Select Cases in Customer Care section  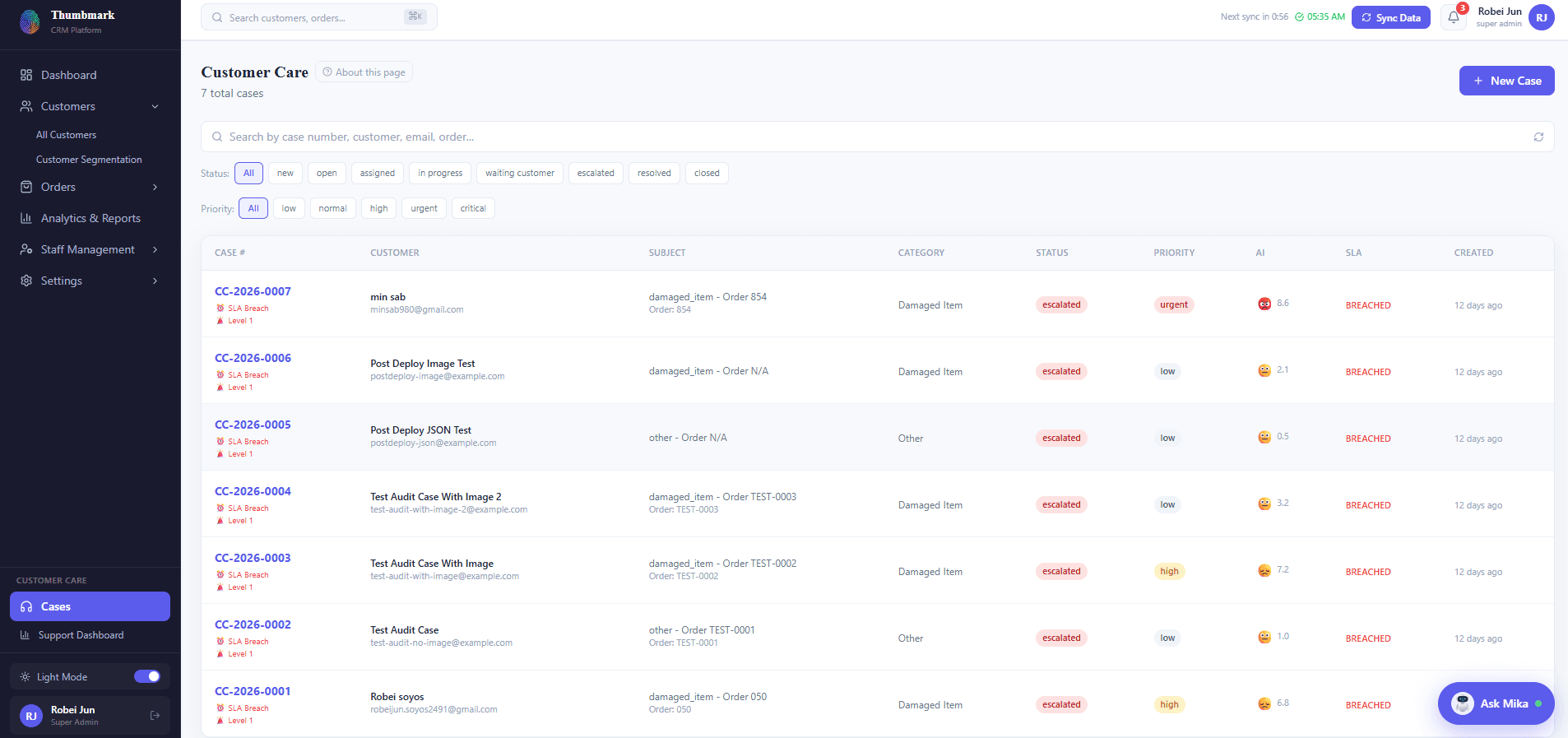tap(90, 606)
